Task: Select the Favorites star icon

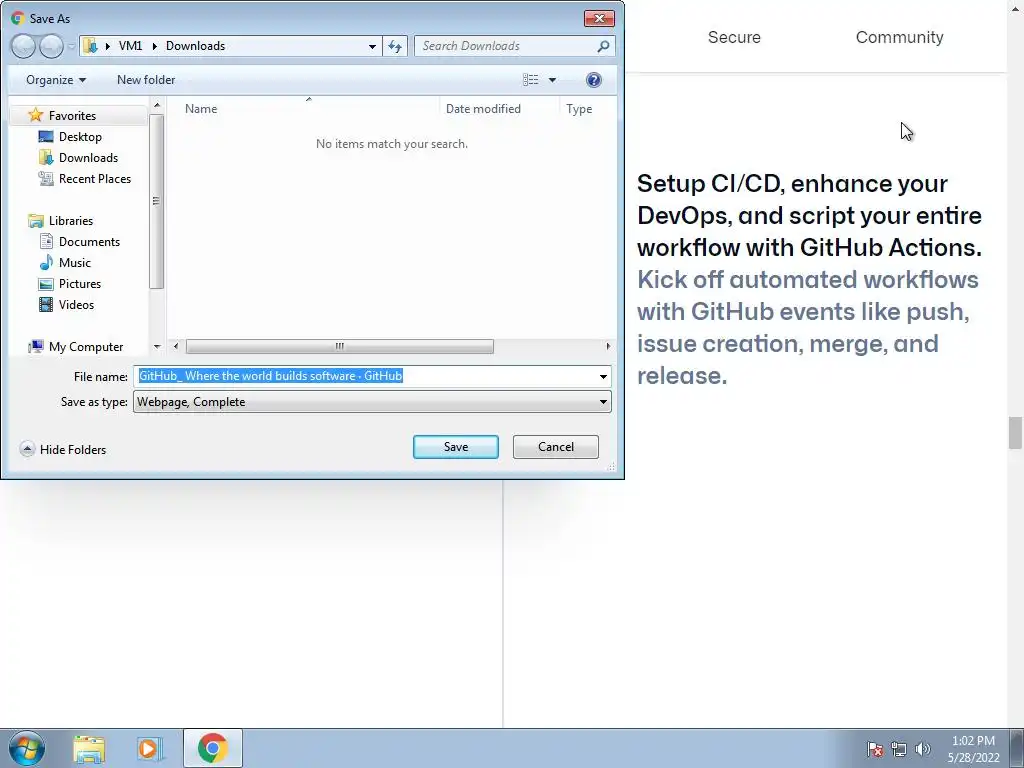Action: tap(35, 116)
